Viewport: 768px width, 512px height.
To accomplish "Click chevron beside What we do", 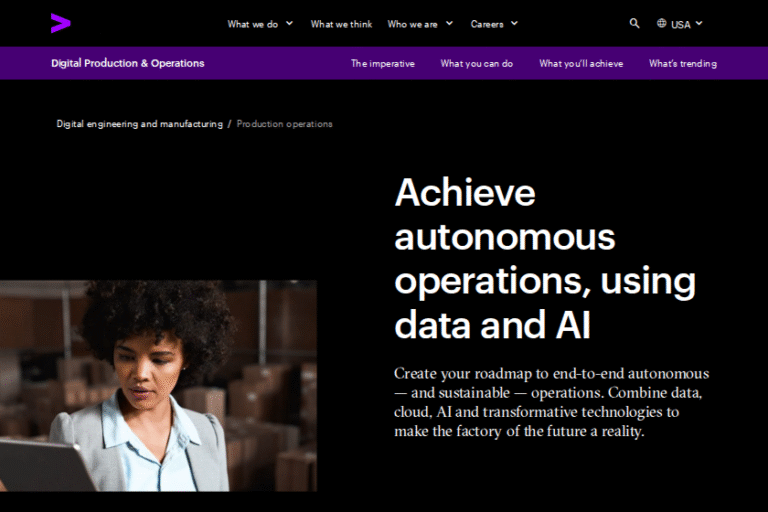I will point(289,23).
